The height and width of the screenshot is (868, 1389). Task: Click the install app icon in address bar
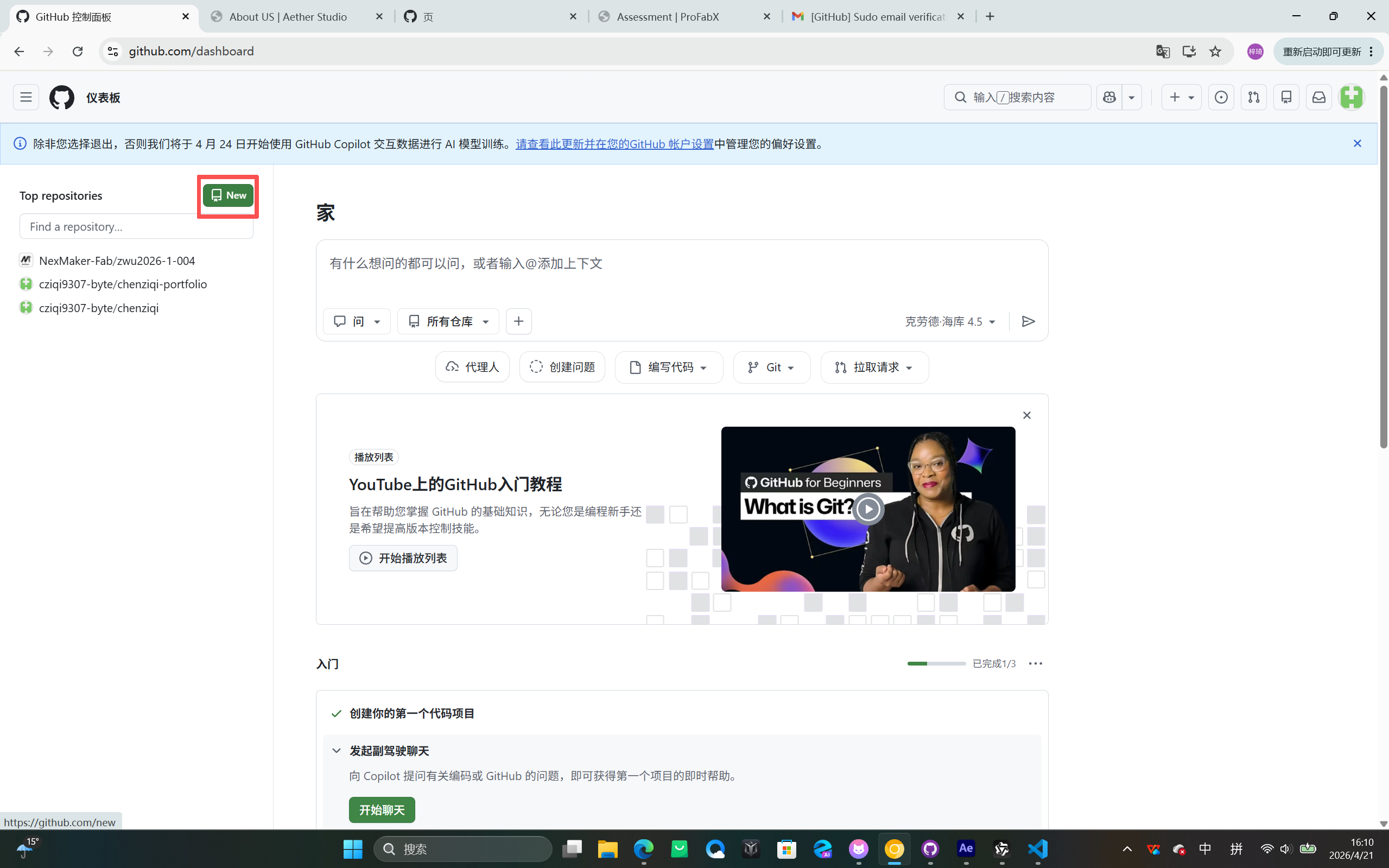click(1189, 51)
